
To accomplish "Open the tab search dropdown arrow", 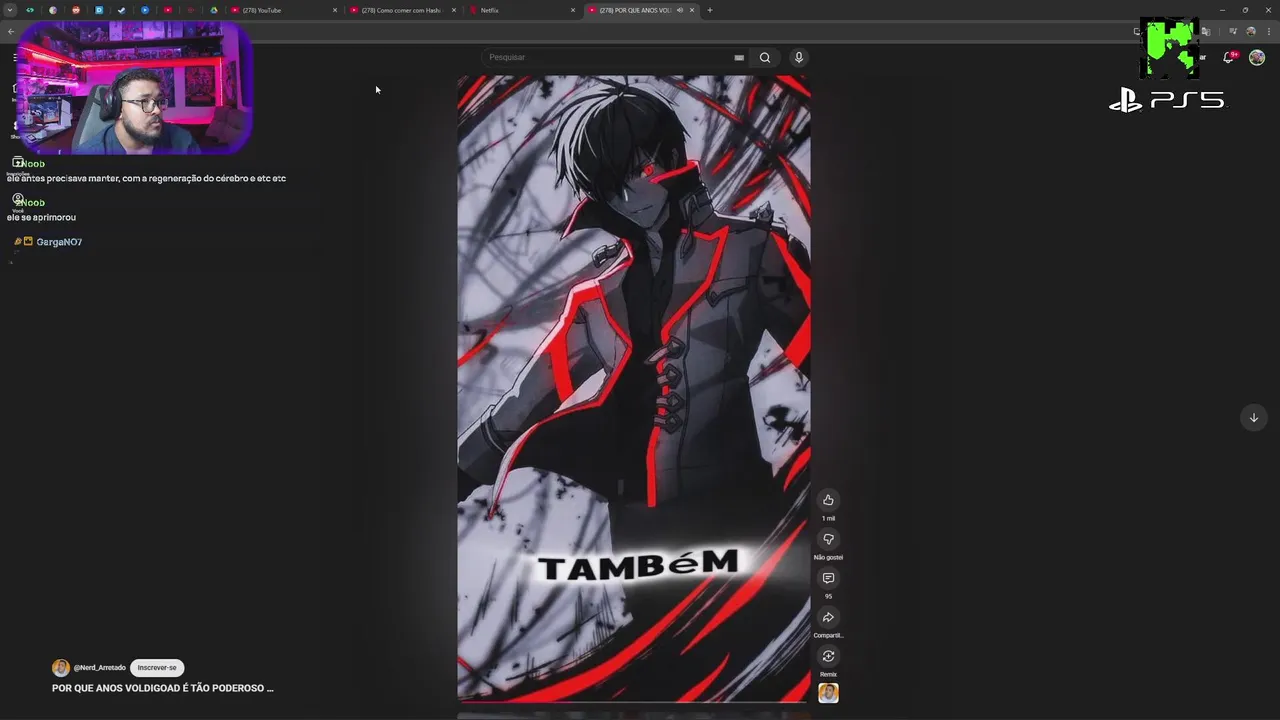I will coord(10,10).
